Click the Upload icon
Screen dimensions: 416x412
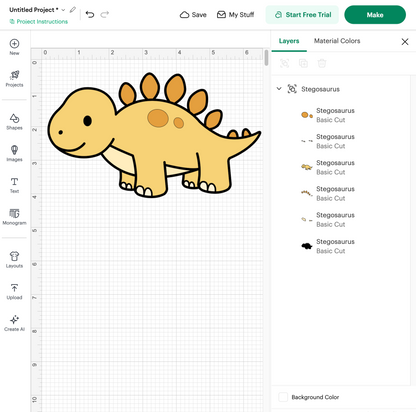pos(14,288)
